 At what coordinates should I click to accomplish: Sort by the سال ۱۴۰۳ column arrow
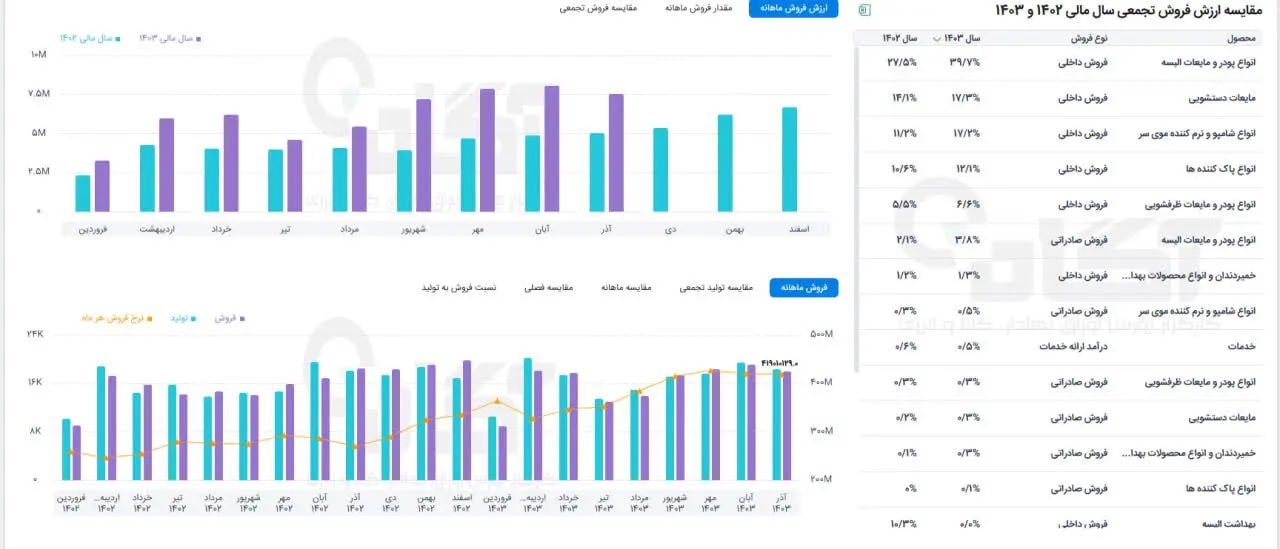pyautogui.click(x=936, y=39)
